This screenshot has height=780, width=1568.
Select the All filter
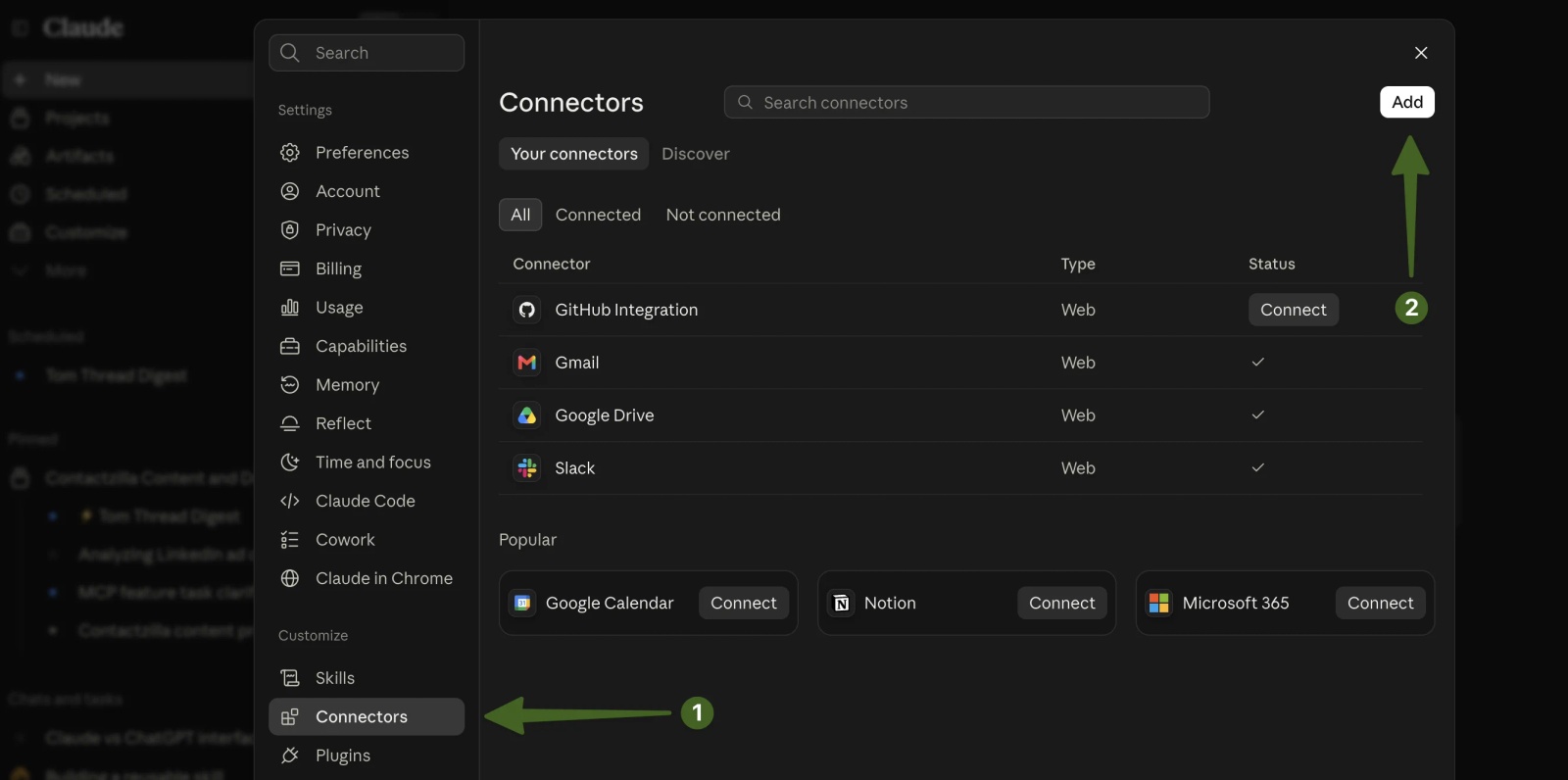[x=520, y=215]
